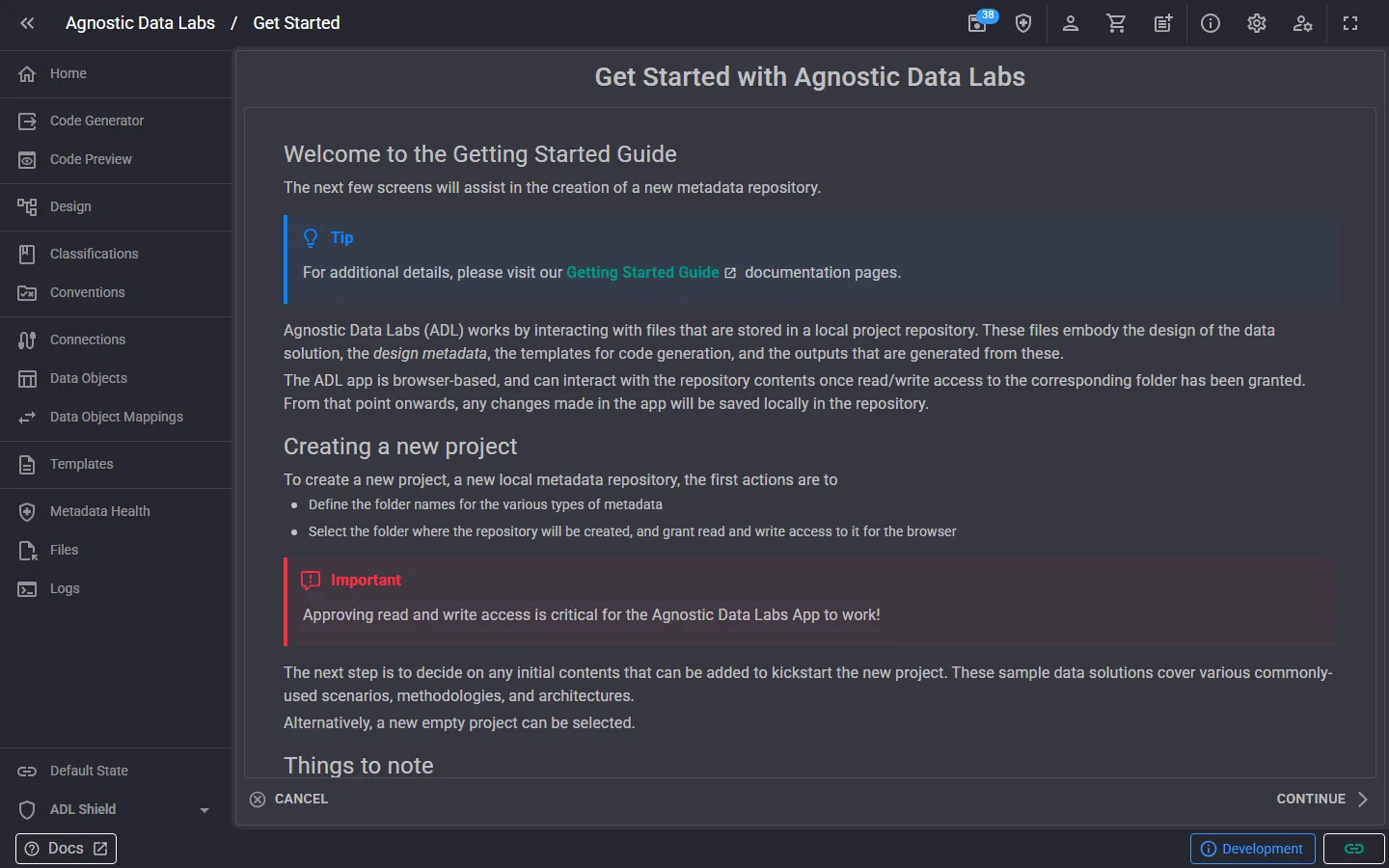Open the information circle icon
The height and width of the screenshot is (868, 1389).
click(1210, 23)
